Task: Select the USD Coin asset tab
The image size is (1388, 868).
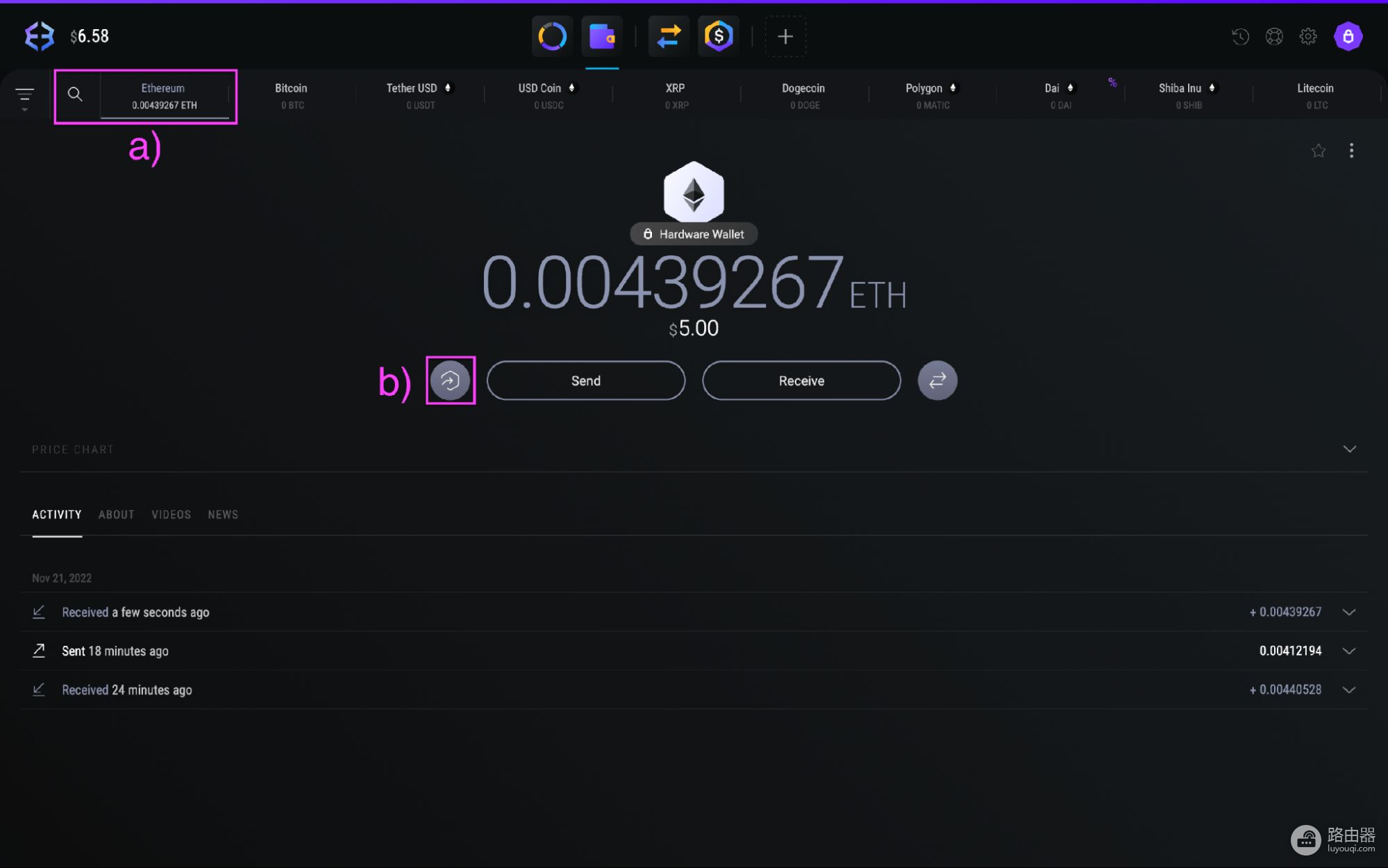Action: coord(548,96)
